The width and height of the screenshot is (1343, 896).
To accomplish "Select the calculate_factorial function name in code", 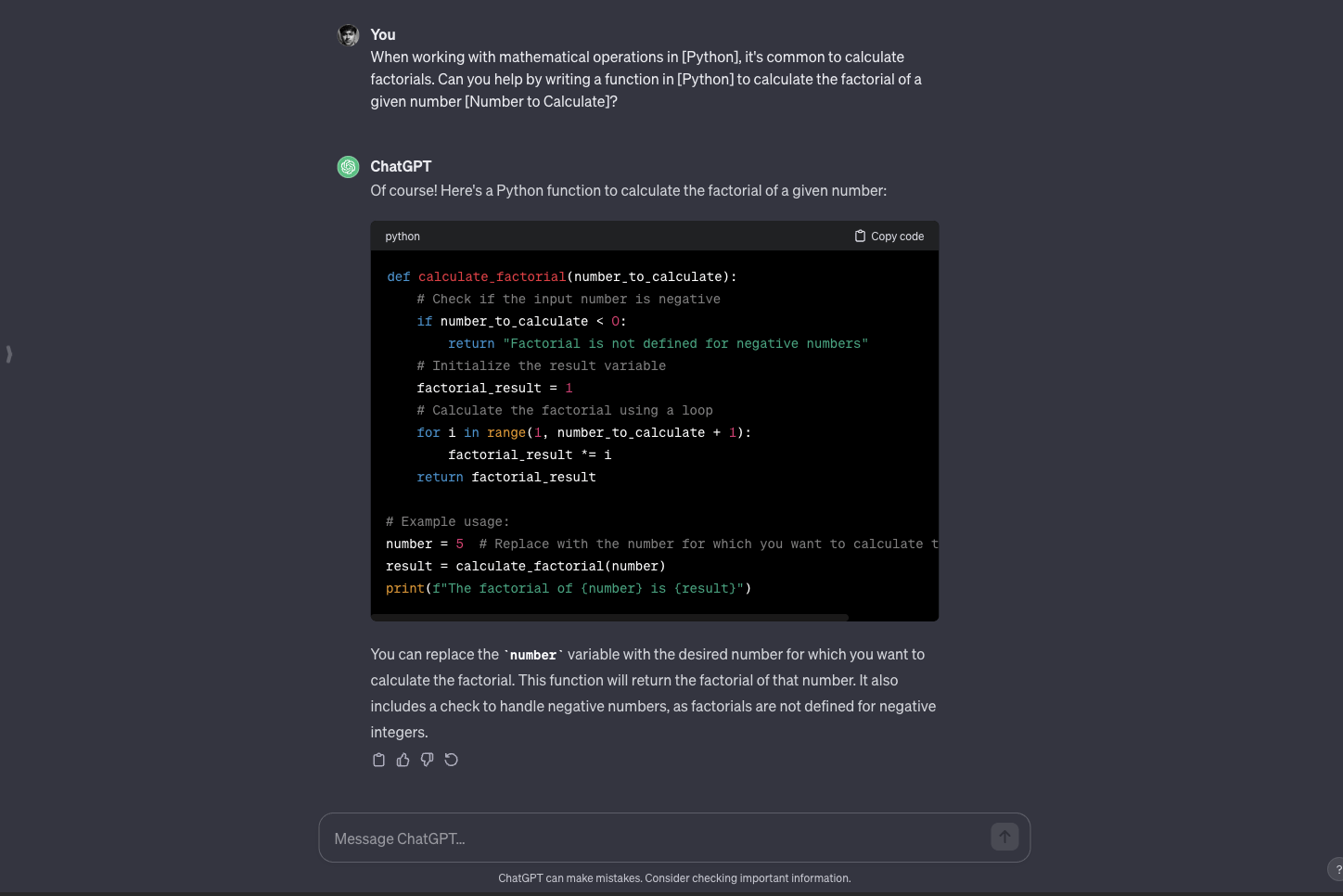I will click(x=491, y=276).
